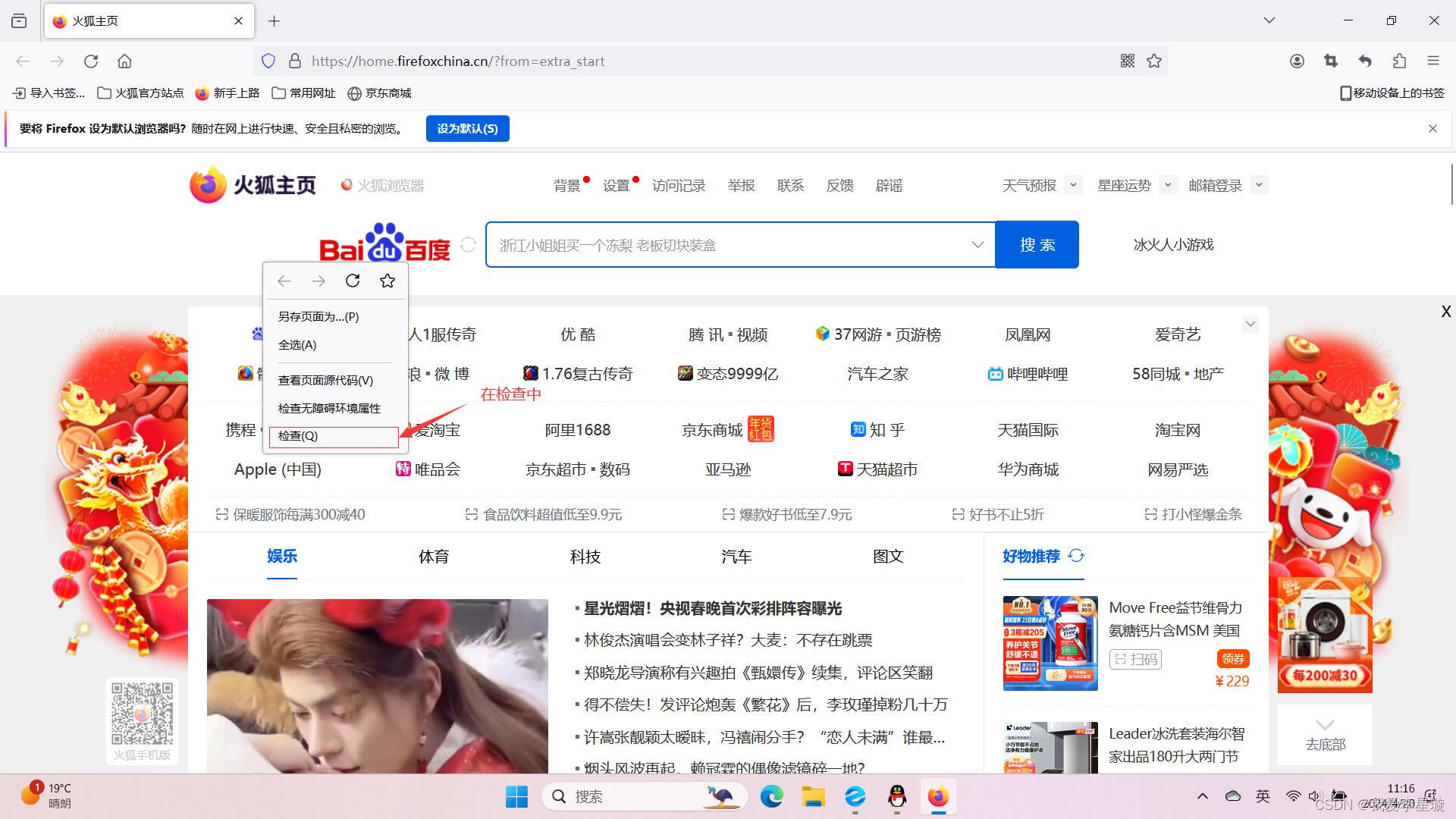This screenshot has width=1456, height=819.
Task: Click the bookmark star in context menu
Action: coord(388,281)
